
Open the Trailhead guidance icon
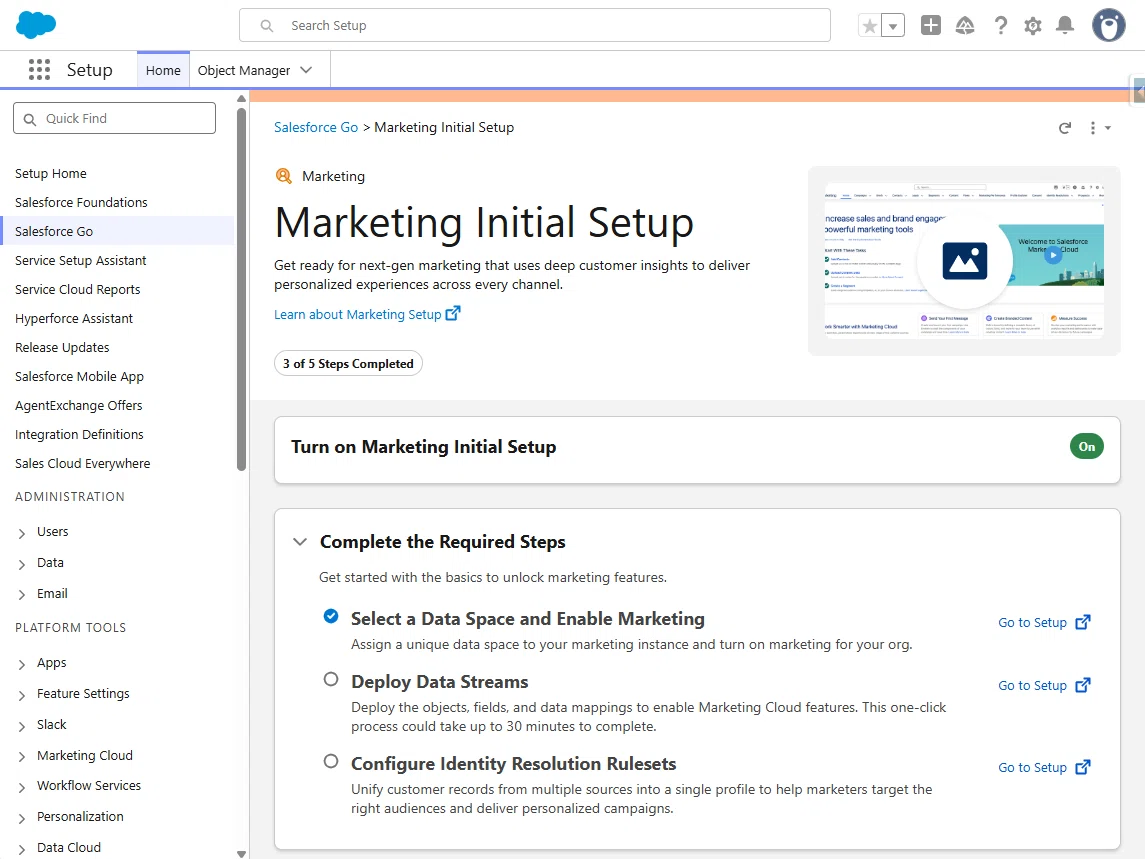(x=965, y=26)
